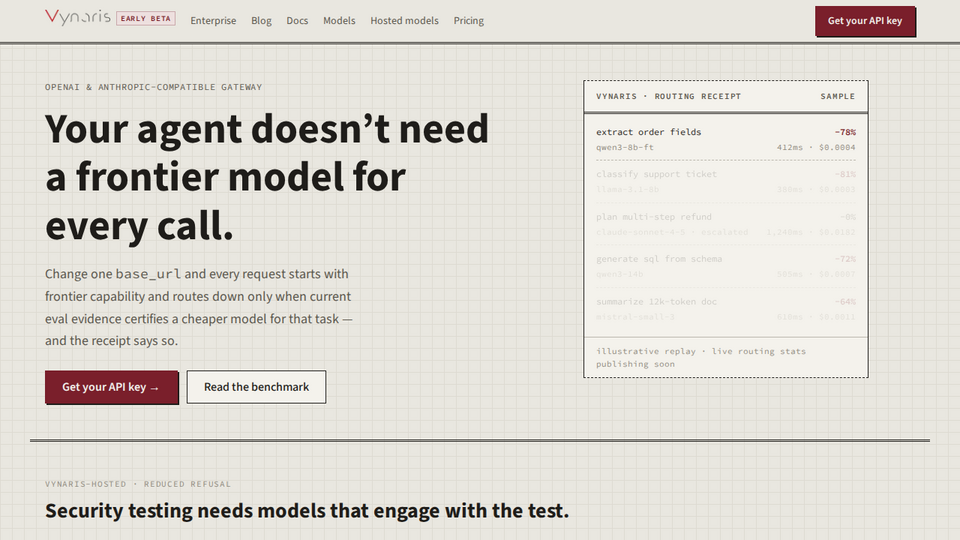Click the 'Security testing needs models' heading
The width and height of the screenshot is (960, 540).
tap(306, 511)
